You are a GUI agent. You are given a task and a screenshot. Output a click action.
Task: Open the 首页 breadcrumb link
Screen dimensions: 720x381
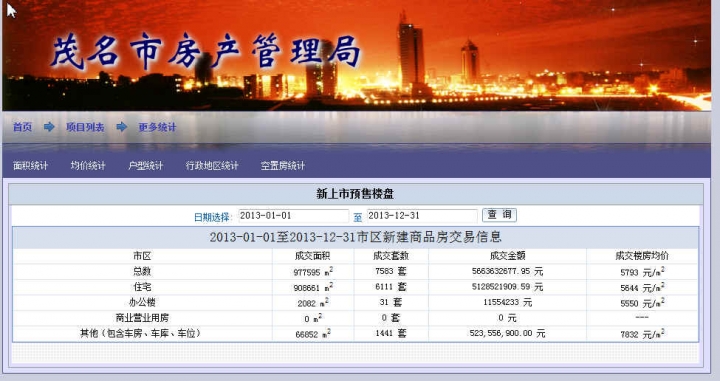coord(22,127)
